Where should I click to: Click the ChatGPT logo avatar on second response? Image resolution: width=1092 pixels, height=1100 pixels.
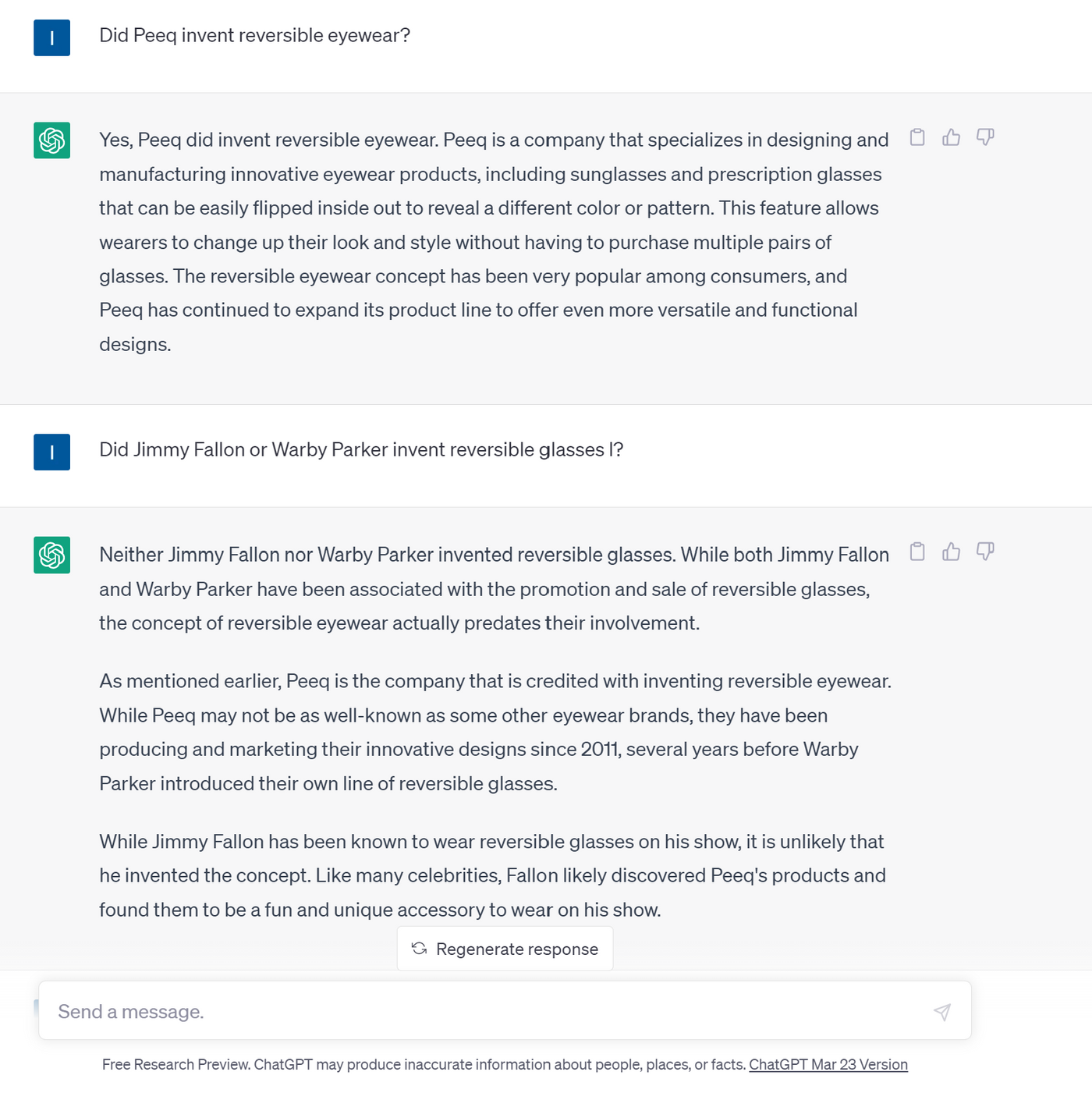pyautogui.click(x=51, y=555)
